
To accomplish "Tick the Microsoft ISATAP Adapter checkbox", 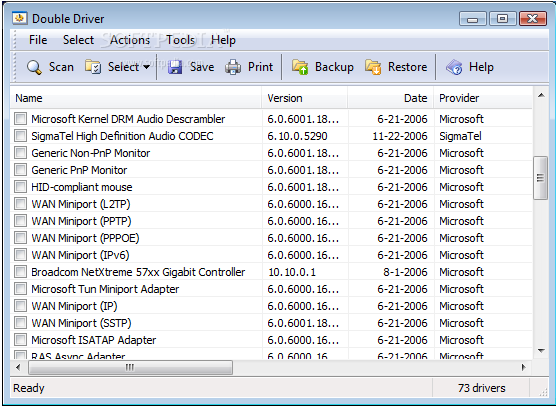I will tap(20, 340).
